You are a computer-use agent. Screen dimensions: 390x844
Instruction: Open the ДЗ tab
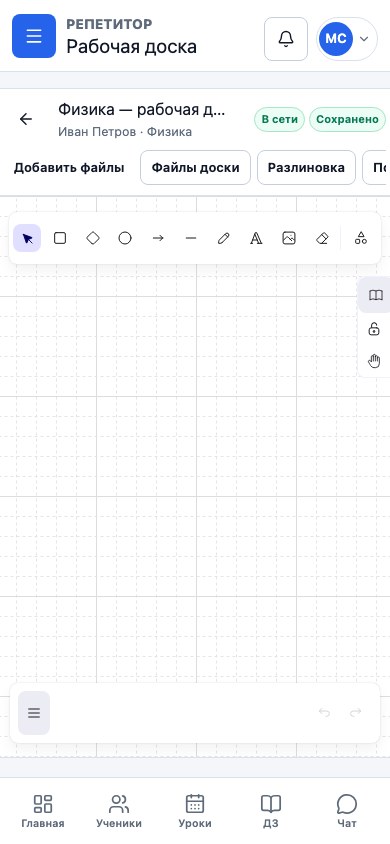point(271,811)
